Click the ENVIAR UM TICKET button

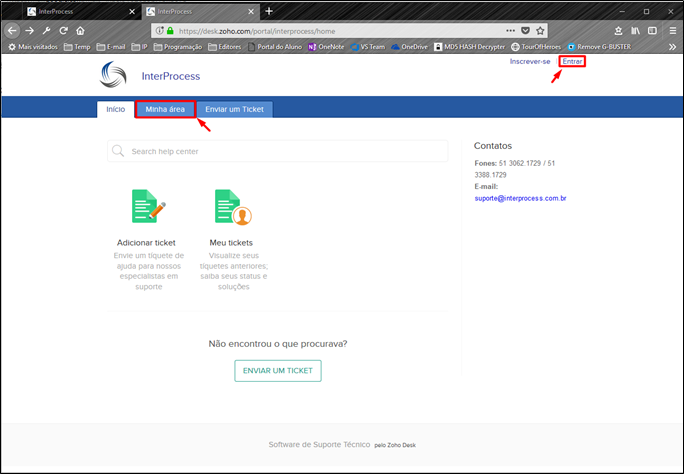[278, 371]
